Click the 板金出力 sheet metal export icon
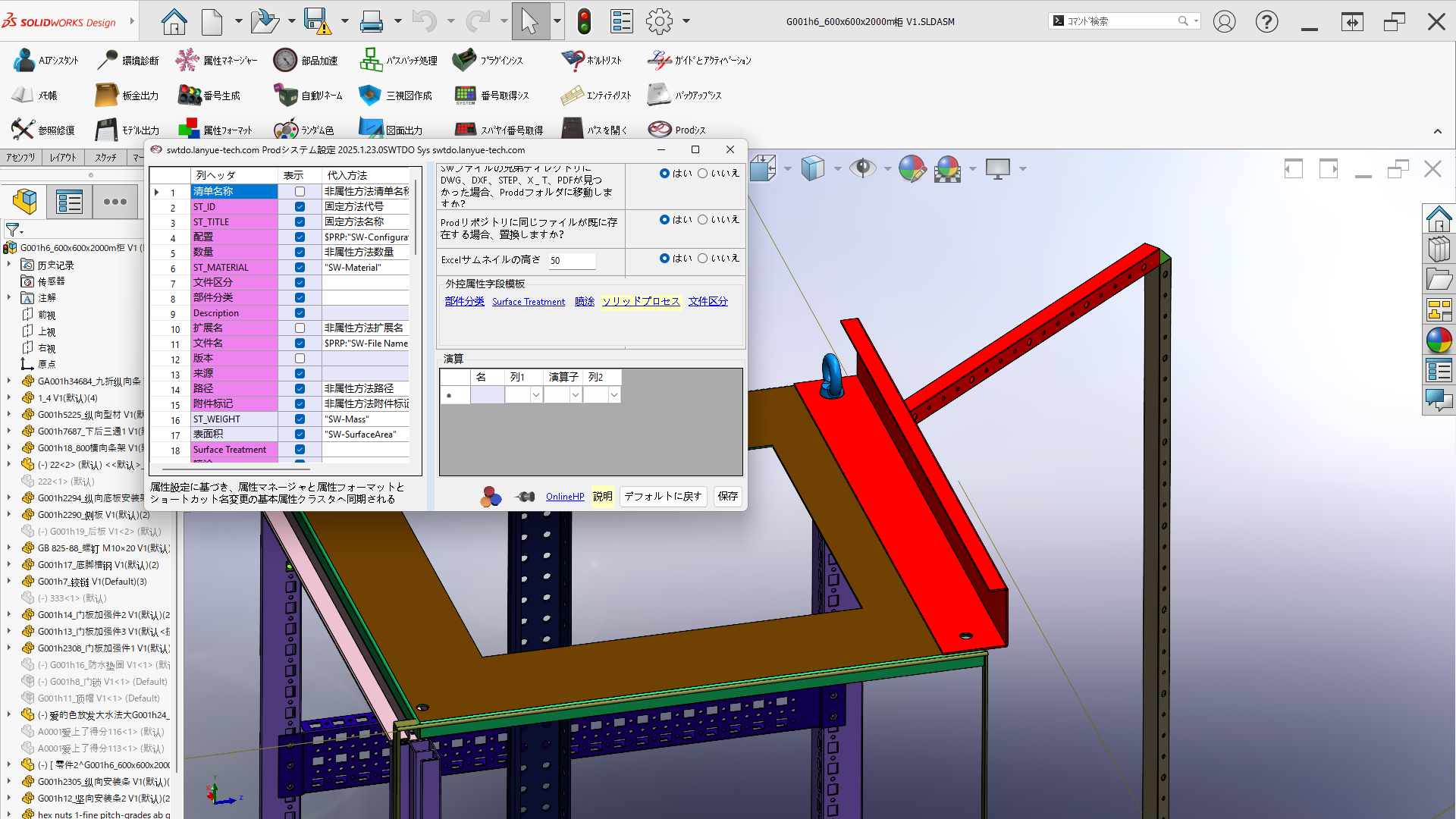1456x819 pixels. pyautogui.click(x=106, y=96)
